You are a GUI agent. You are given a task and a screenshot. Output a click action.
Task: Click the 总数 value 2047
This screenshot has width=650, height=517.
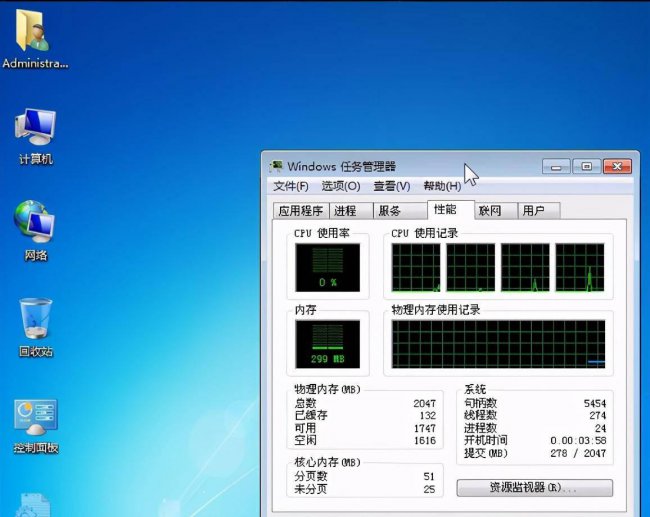(424, 403)
